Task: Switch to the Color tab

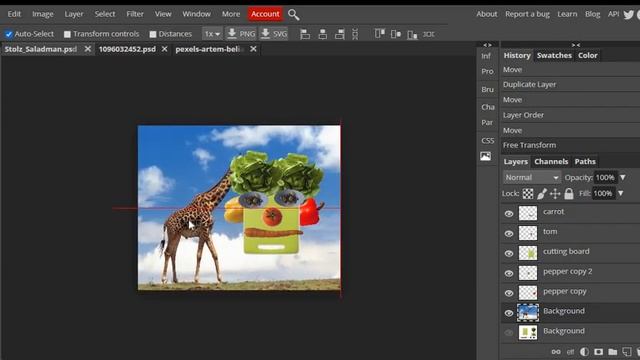Action: (587, 56)
